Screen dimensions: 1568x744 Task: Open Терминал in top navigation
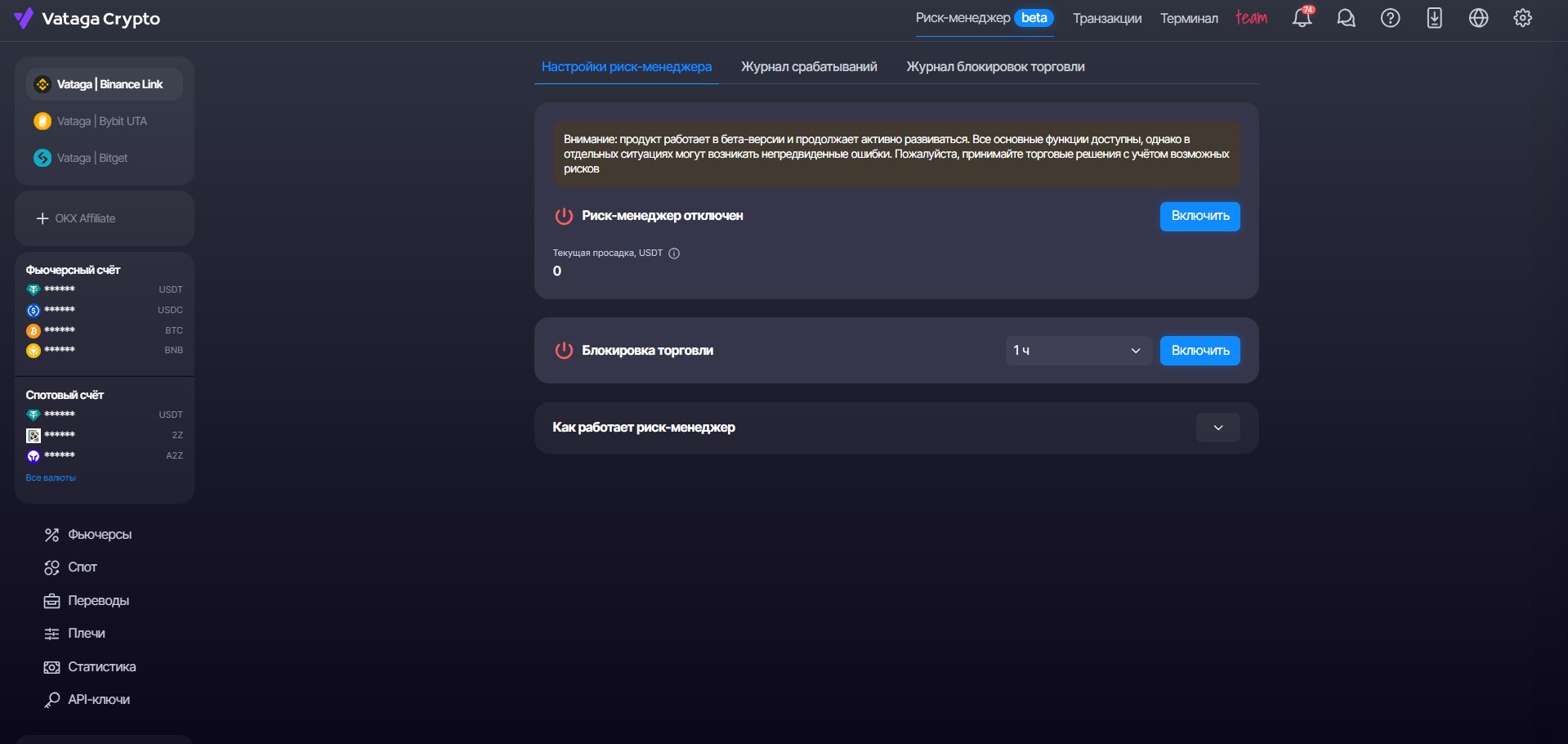click(x=1189, y=18)
